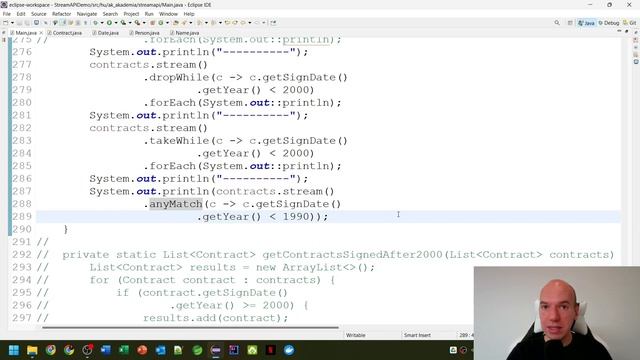Click the Coverage launch icon
Viewport: 640px width, 360px height.
tap(123, 23)
